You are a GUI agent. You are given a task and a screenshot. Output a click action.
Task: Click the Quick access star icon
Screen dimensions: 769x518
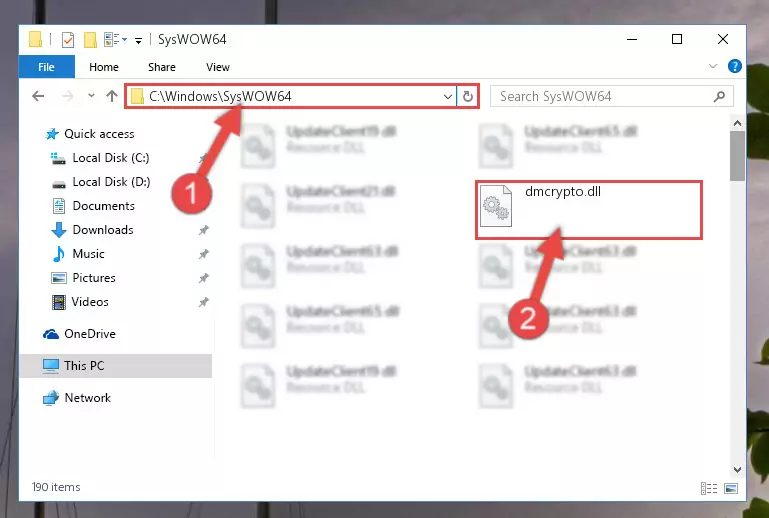(x=52, y=134)
